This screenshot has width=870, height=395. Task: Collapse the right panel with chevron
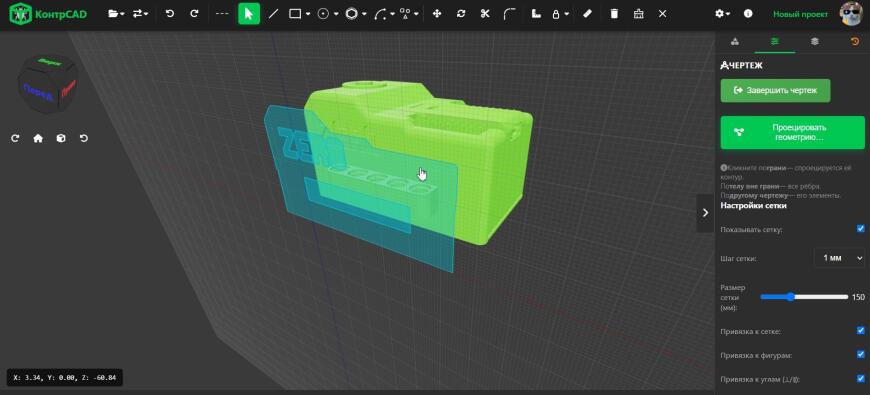(x=705, y=212)
